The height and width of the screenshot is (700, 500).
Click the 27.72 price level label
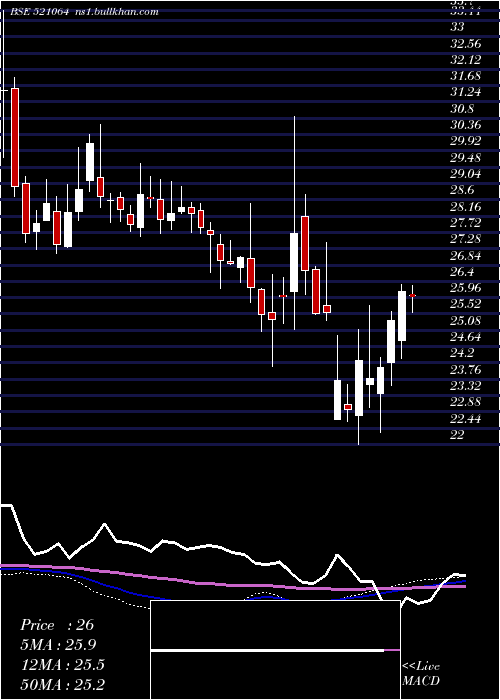pos(464,223)
